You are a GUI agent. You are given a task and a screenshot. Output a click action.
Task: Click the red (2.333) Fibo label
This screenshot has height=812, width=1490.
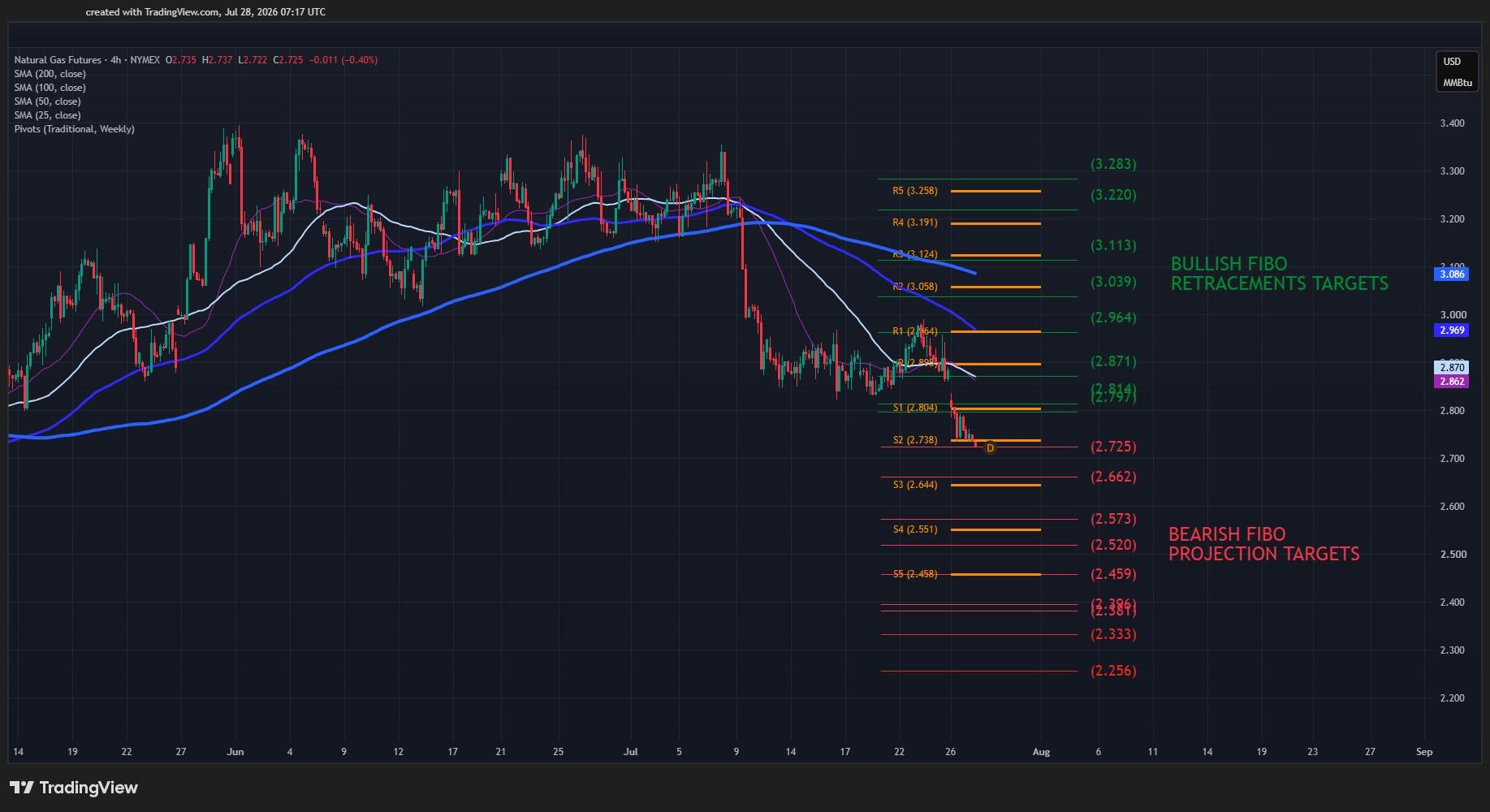coord(1113,634)
